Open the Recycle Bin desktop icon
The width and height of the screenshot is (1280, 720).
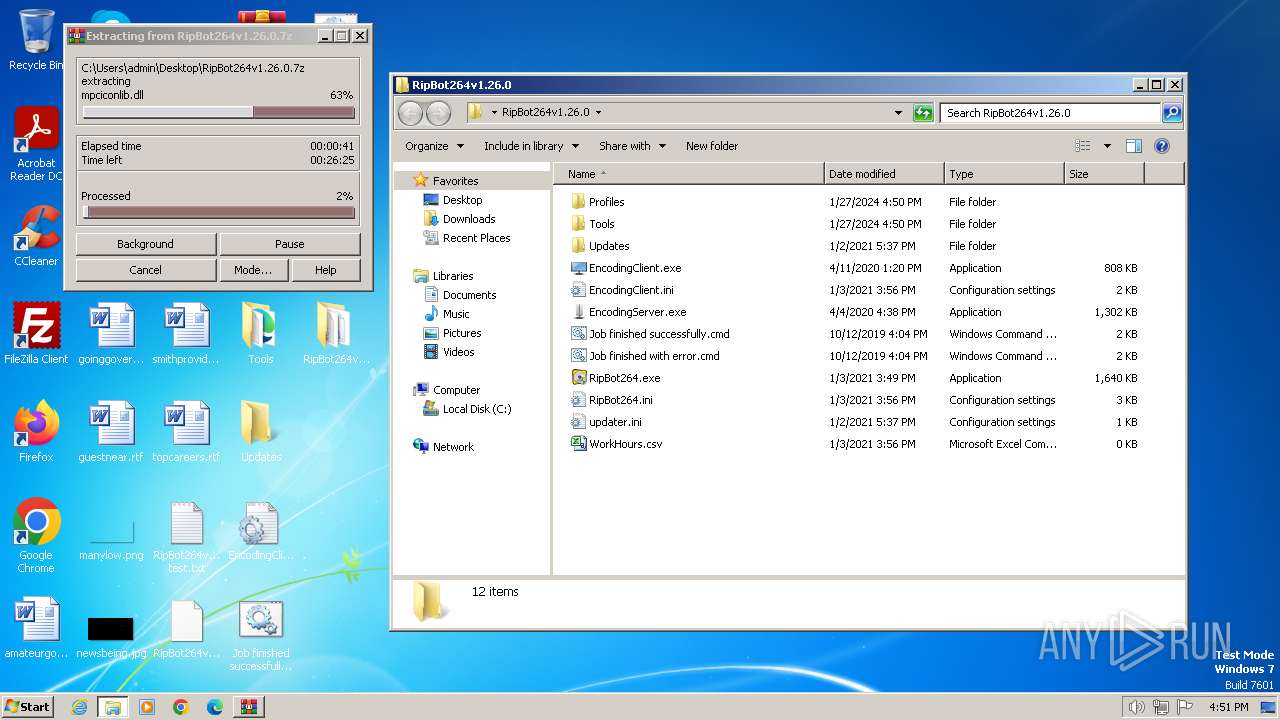pos(36,39)
